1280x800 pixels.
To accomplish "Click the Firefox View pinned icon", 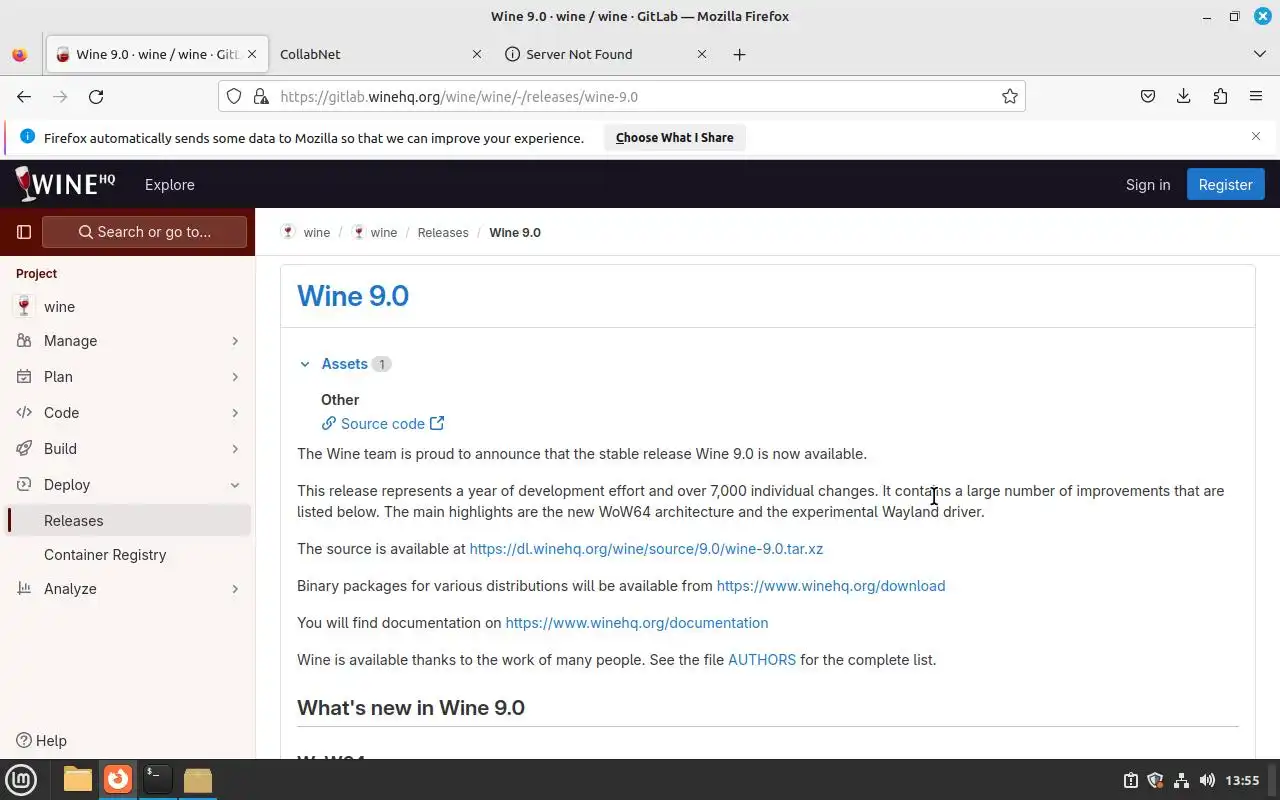I will [x=19, y=54].
